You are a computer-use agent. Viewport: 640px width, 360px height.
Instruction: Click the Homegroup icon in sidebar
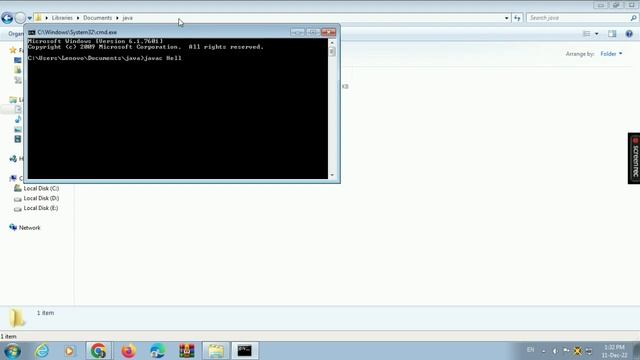tap(13, 158)
